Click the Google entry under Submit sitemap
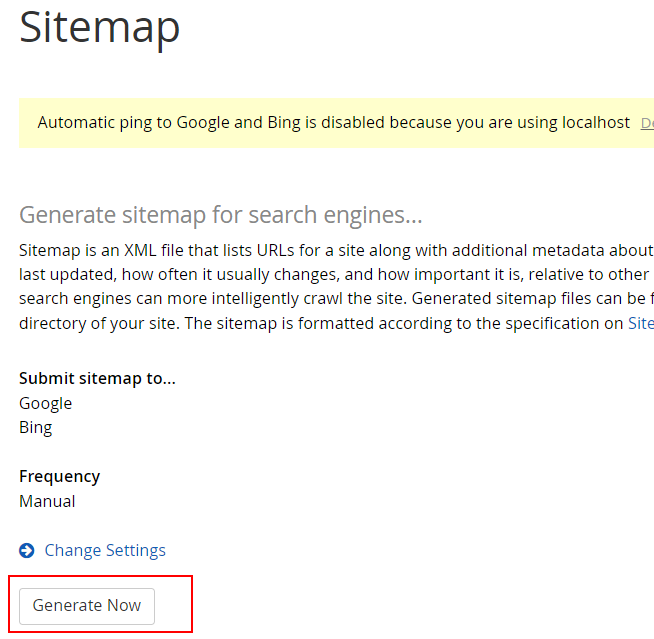This screenshot has height=639, width=654. coord(45,403)
